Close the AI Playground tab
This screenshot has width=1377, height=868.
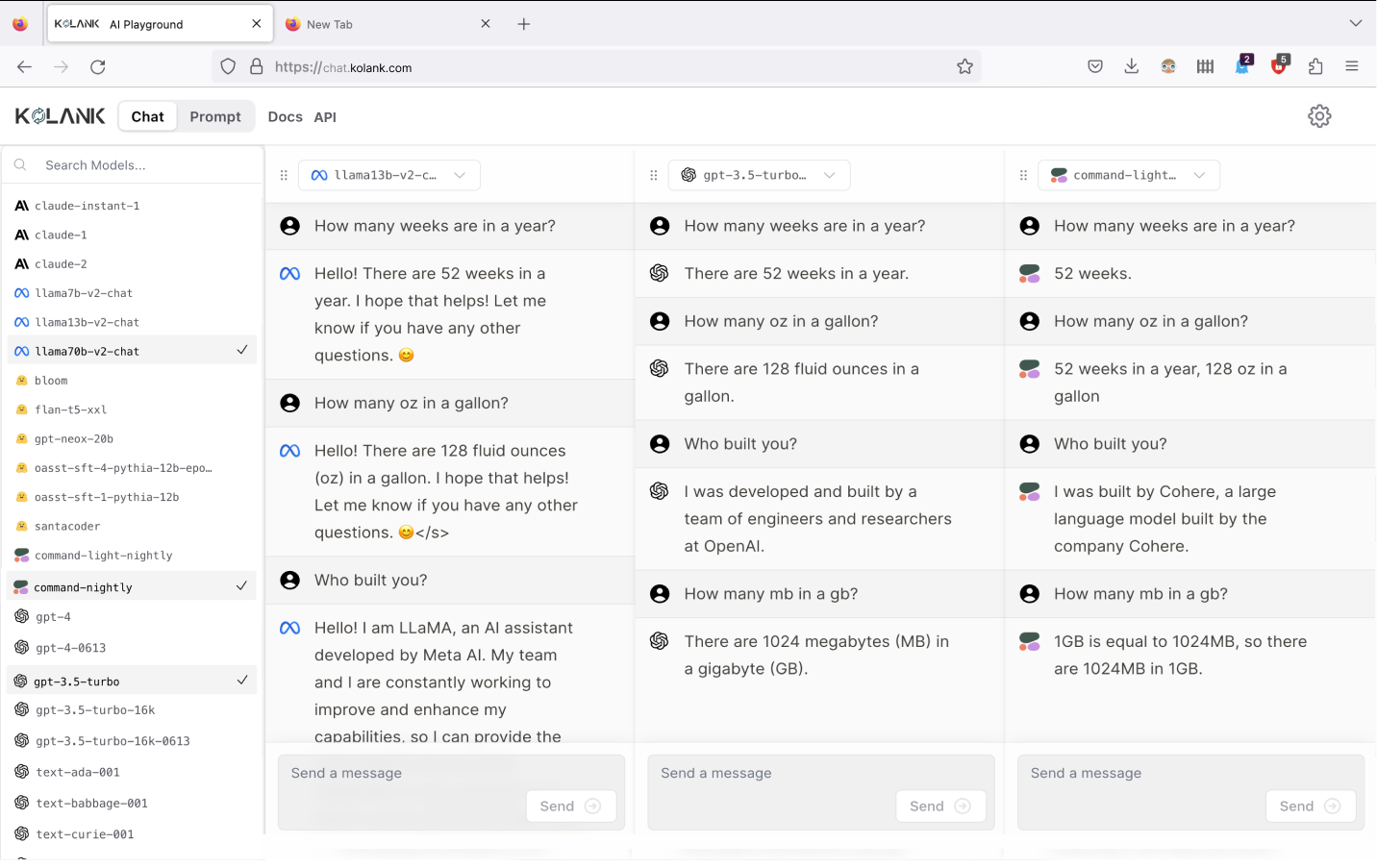[257, 24]
